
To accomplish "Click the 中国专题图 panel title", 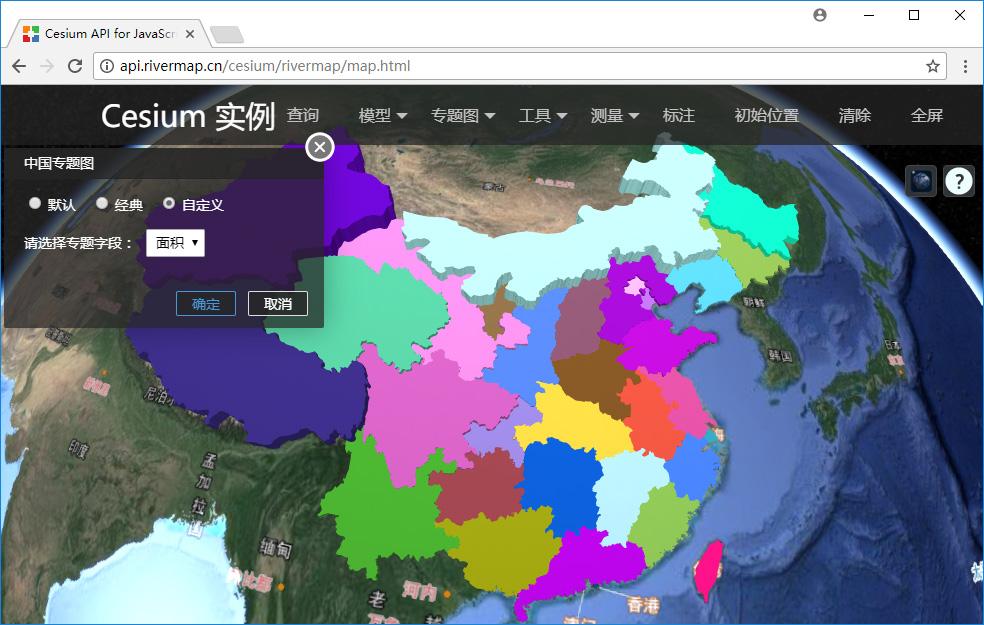I will (x=59, y=163).
